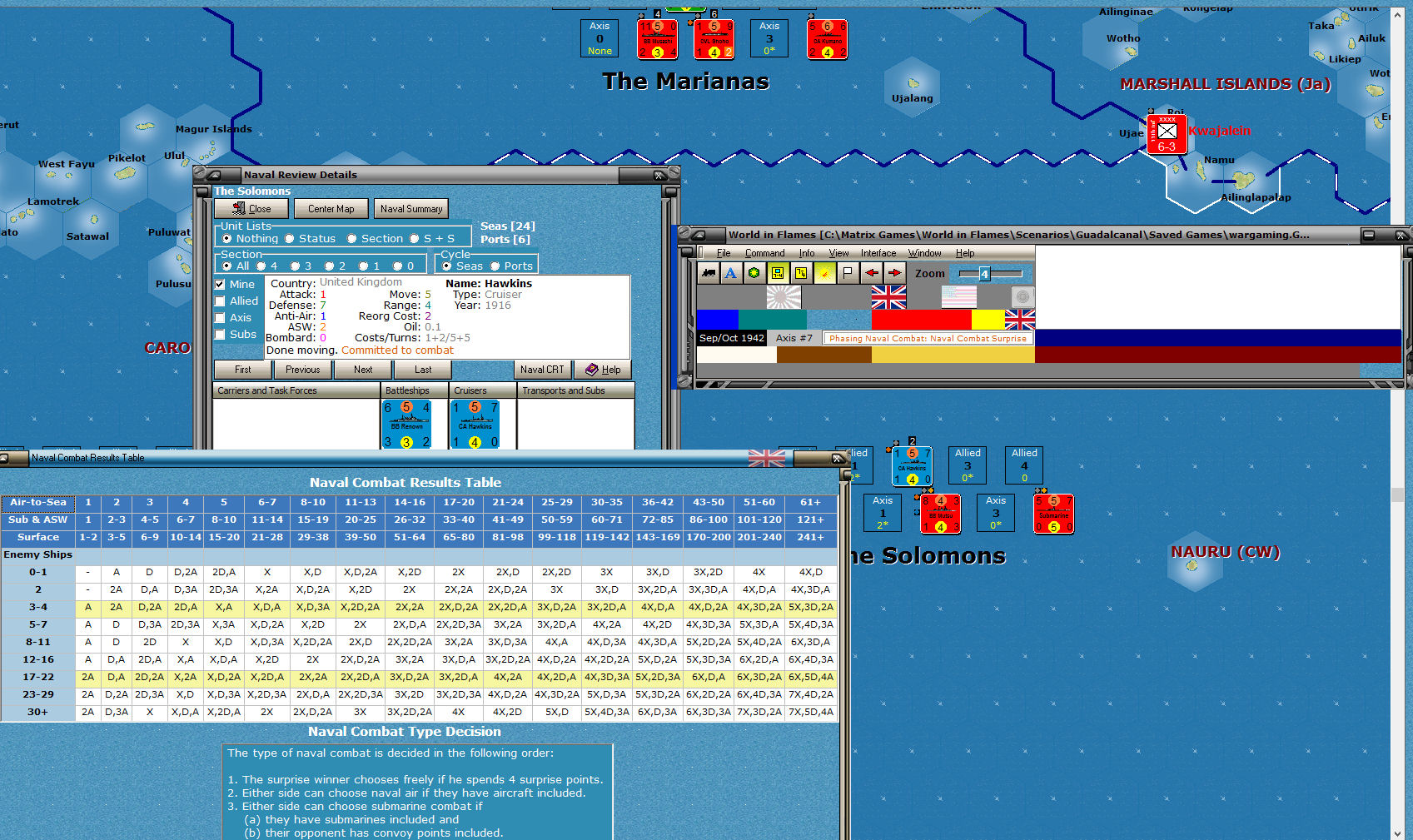The height and width of the screenshot is (840, 1413).
Task: Click the red Submarine counter in the Solomons
Action: click(x=1053, y=514)
